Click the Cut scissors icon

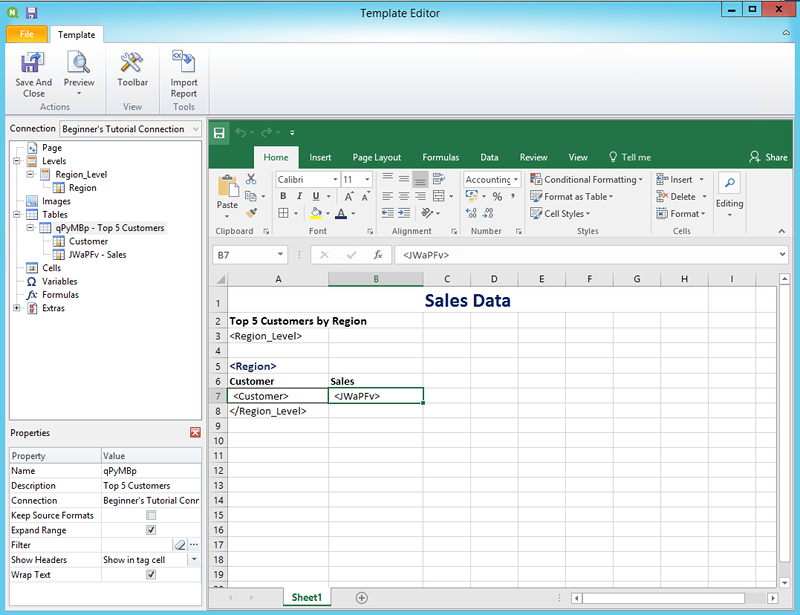[251, 179]
